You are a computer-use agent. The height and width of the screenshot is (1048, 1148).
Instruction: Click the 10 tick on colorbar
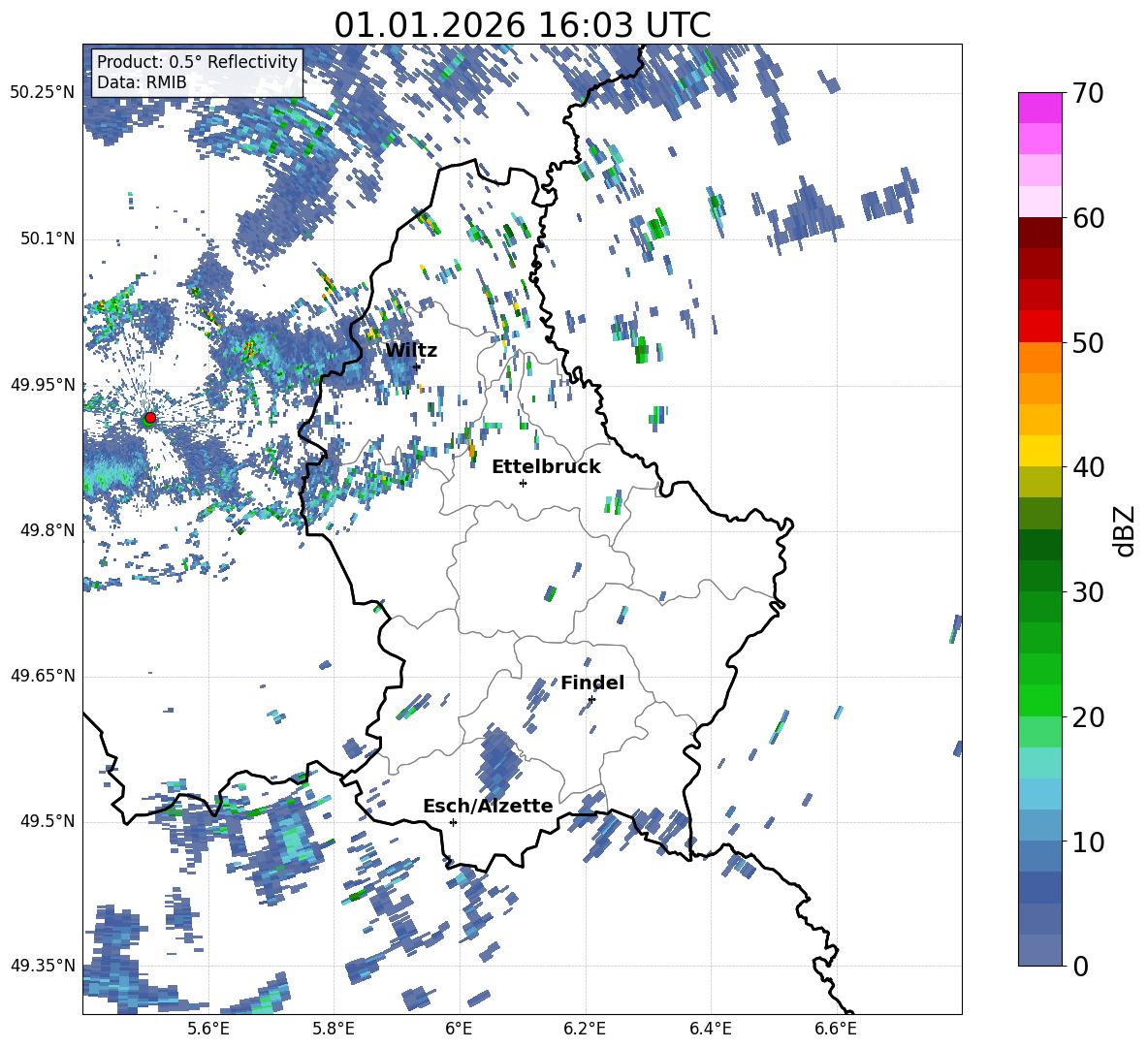pos(1089,841)
